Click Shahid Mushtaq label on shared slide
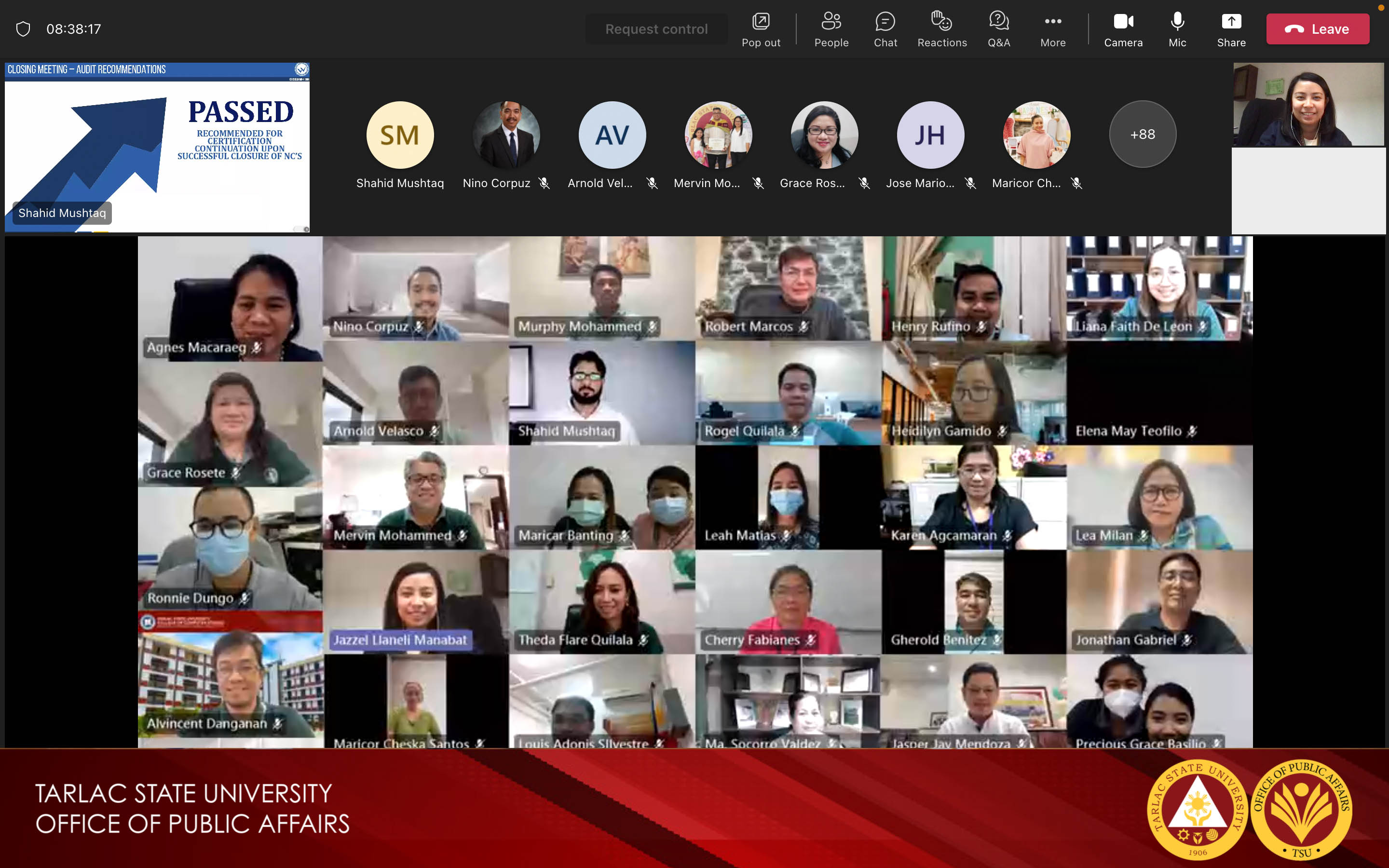The width and height of the screenshot is (1389, 868). pos(62,213)
